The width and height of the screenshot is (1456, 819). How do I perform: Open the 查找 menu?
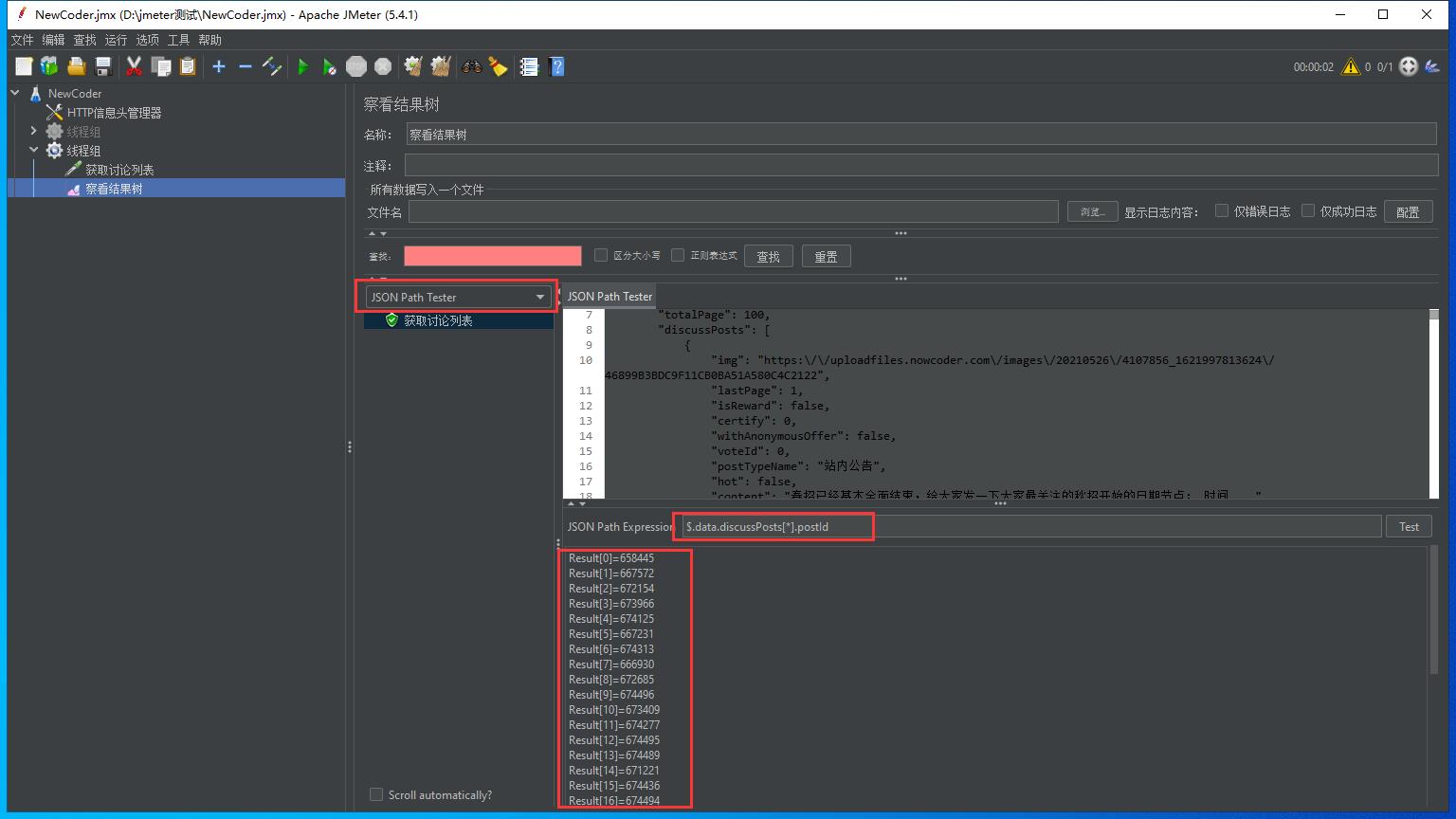tap(84, 40)
